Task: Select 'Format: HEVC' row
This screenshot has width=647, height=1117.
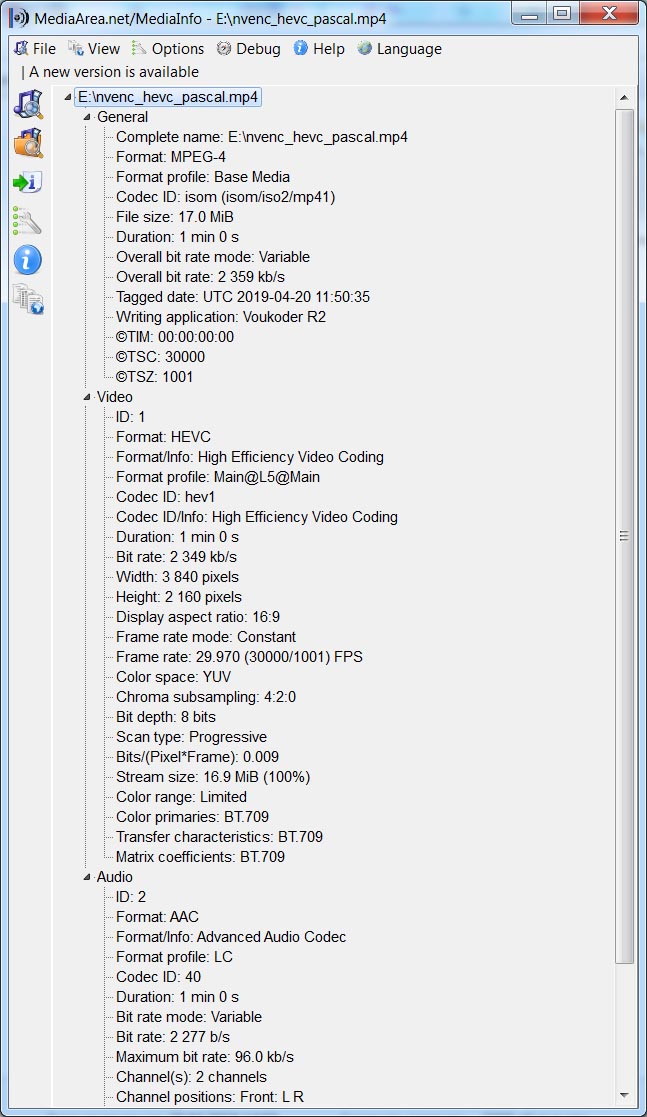Action: [x=163, y=437]
